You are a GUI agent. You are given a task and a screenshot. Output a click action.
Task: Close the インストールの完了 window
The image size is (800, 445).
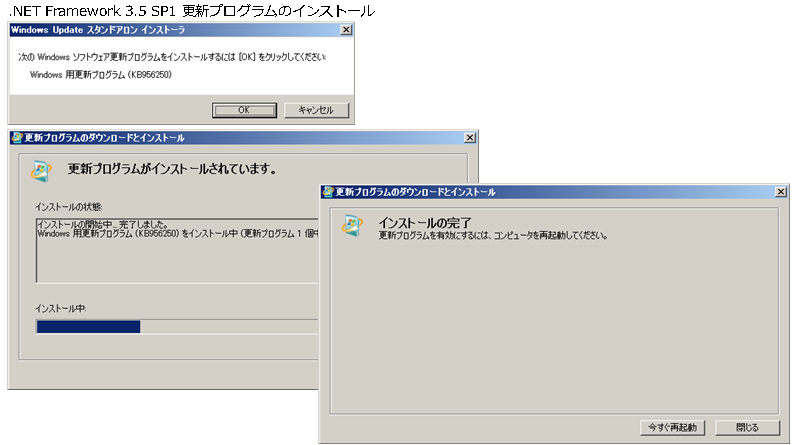click(x=781, y=192)
